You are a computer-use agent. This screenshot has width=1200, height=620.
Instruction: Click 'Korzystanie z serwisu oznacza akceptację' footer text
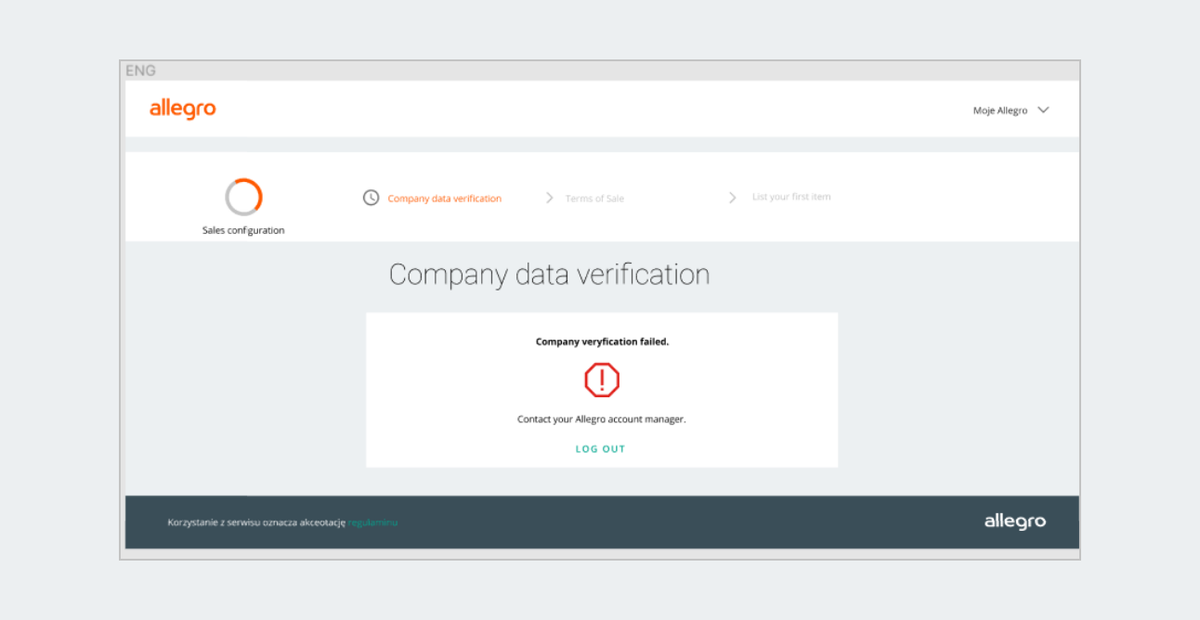click(x=257, y=522)
